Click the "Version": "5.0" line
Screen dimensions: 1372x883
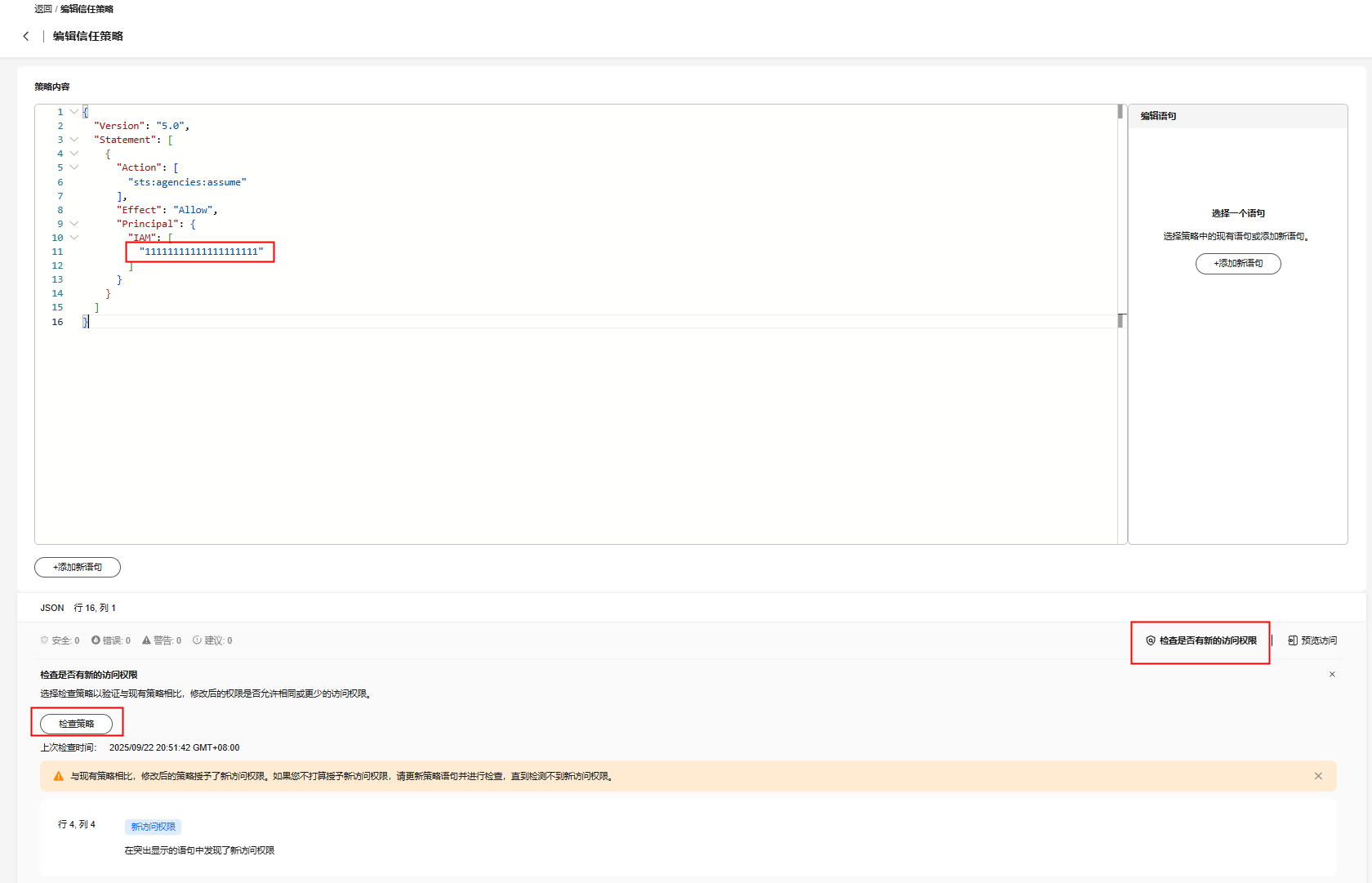point(141,126)
